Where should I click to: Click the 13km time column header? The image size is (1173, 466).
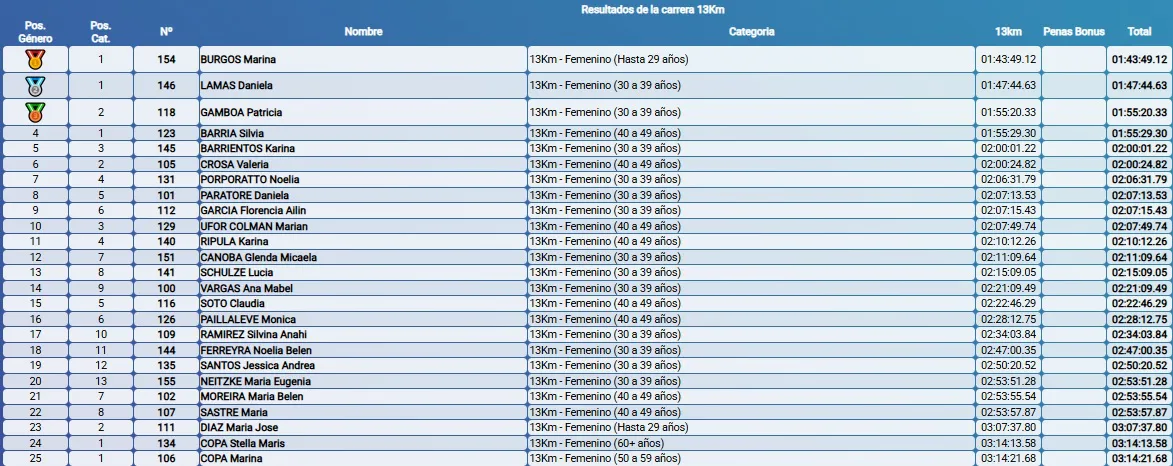1008,32
